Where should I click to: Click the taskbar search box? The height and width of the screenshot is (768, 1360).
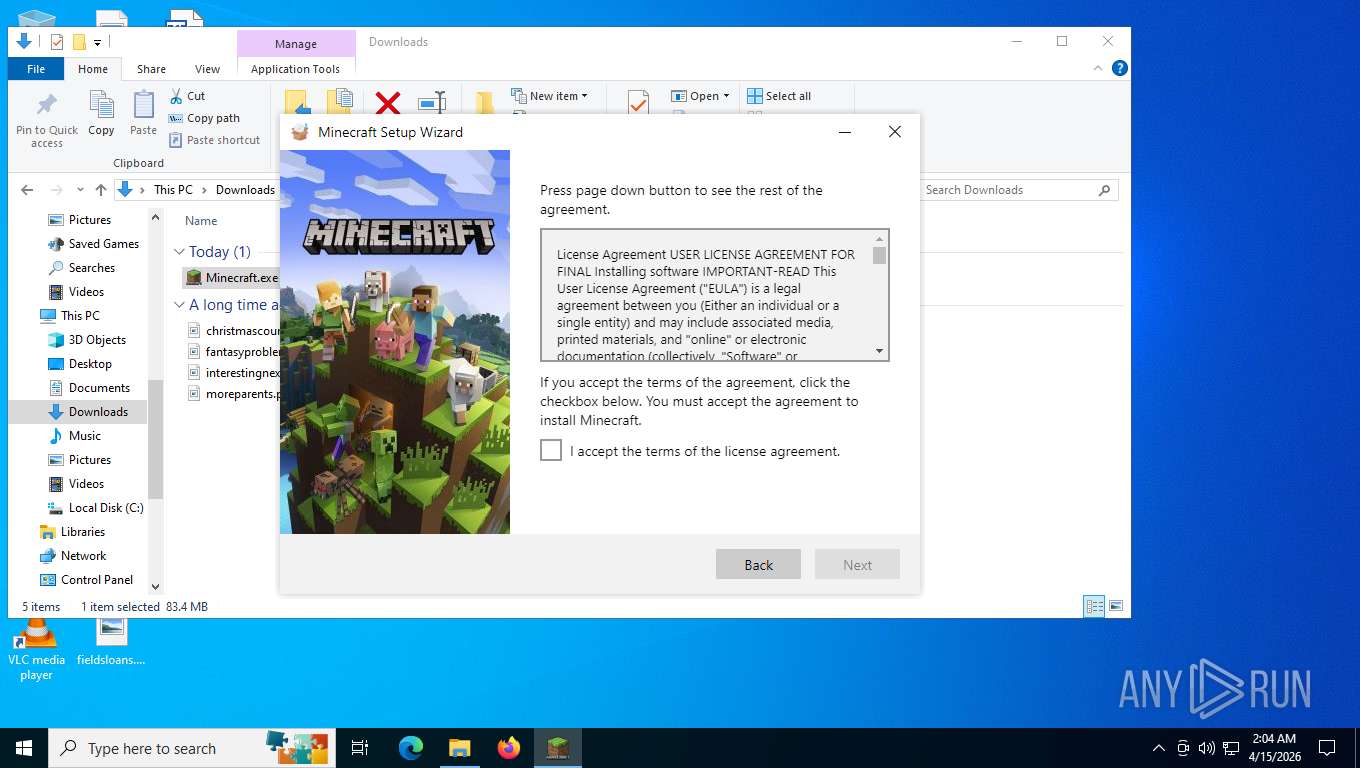click(192, 748)
